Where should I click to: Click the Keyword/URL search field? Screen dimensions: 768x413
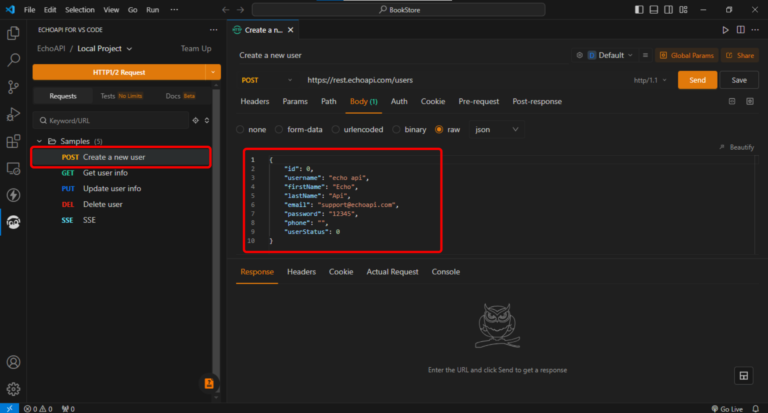click(110, 120)
